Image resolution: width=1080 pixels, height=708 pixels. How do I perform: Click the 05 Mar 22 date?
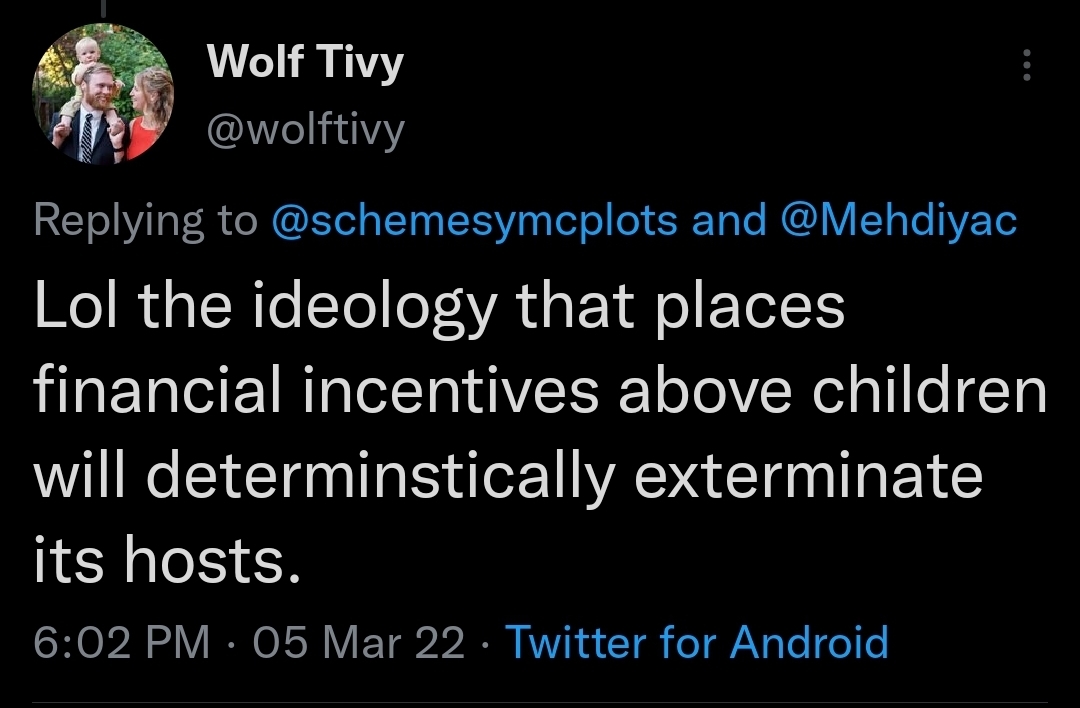tap(360, 641)
